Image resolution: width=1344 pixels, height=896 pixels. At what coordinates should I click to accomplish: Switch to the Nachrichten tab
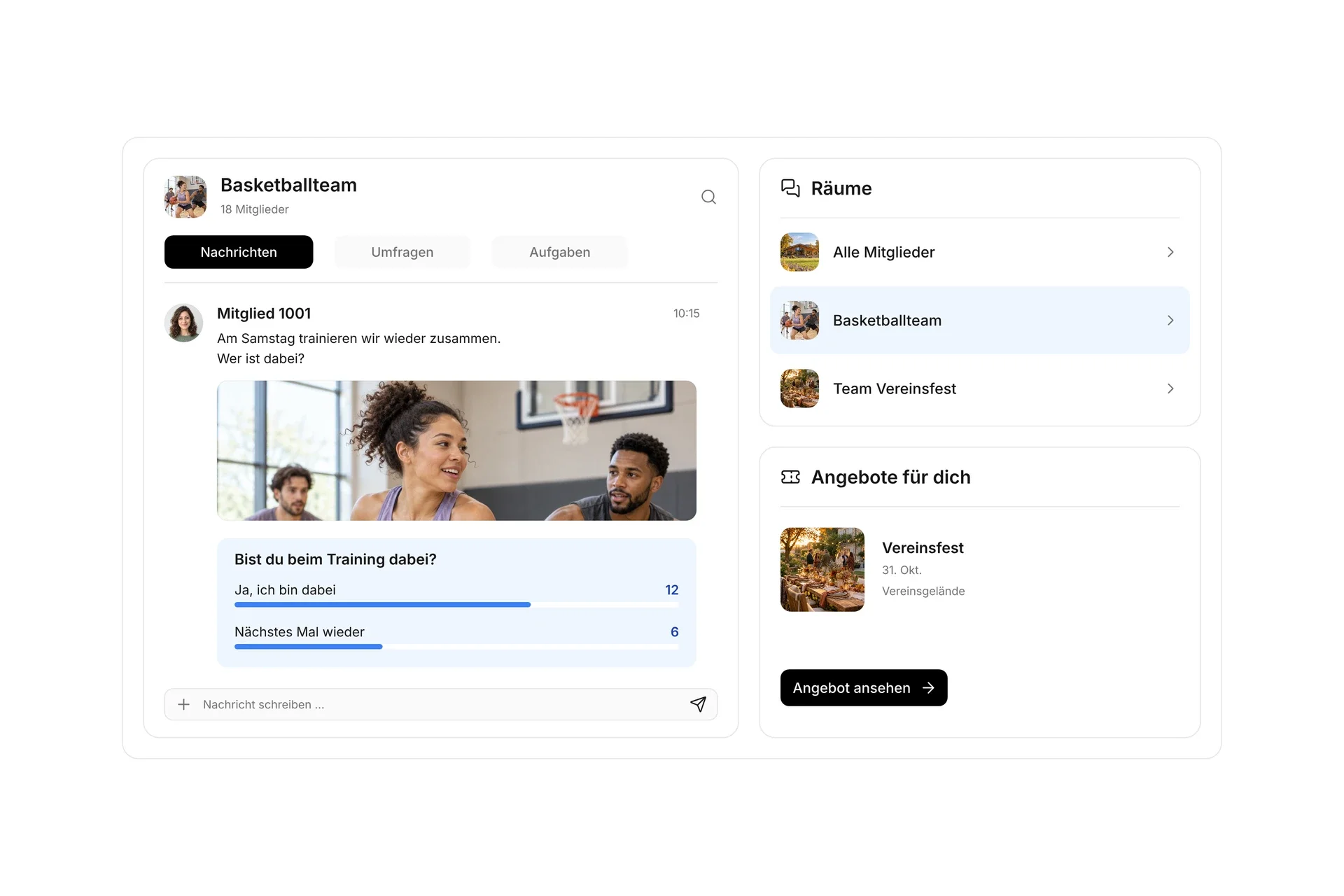(x=239, y=252)
